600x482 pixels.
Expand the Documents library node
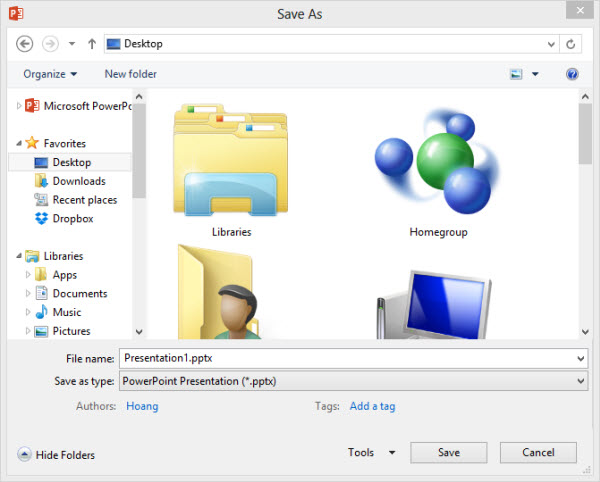click(27, 294)
